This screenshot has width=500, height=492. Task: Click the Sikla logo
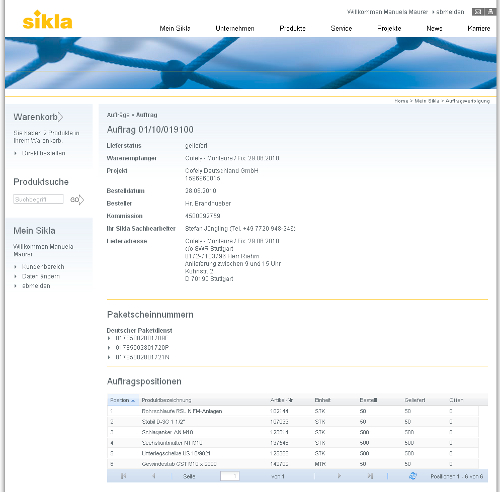pos(47,20)
